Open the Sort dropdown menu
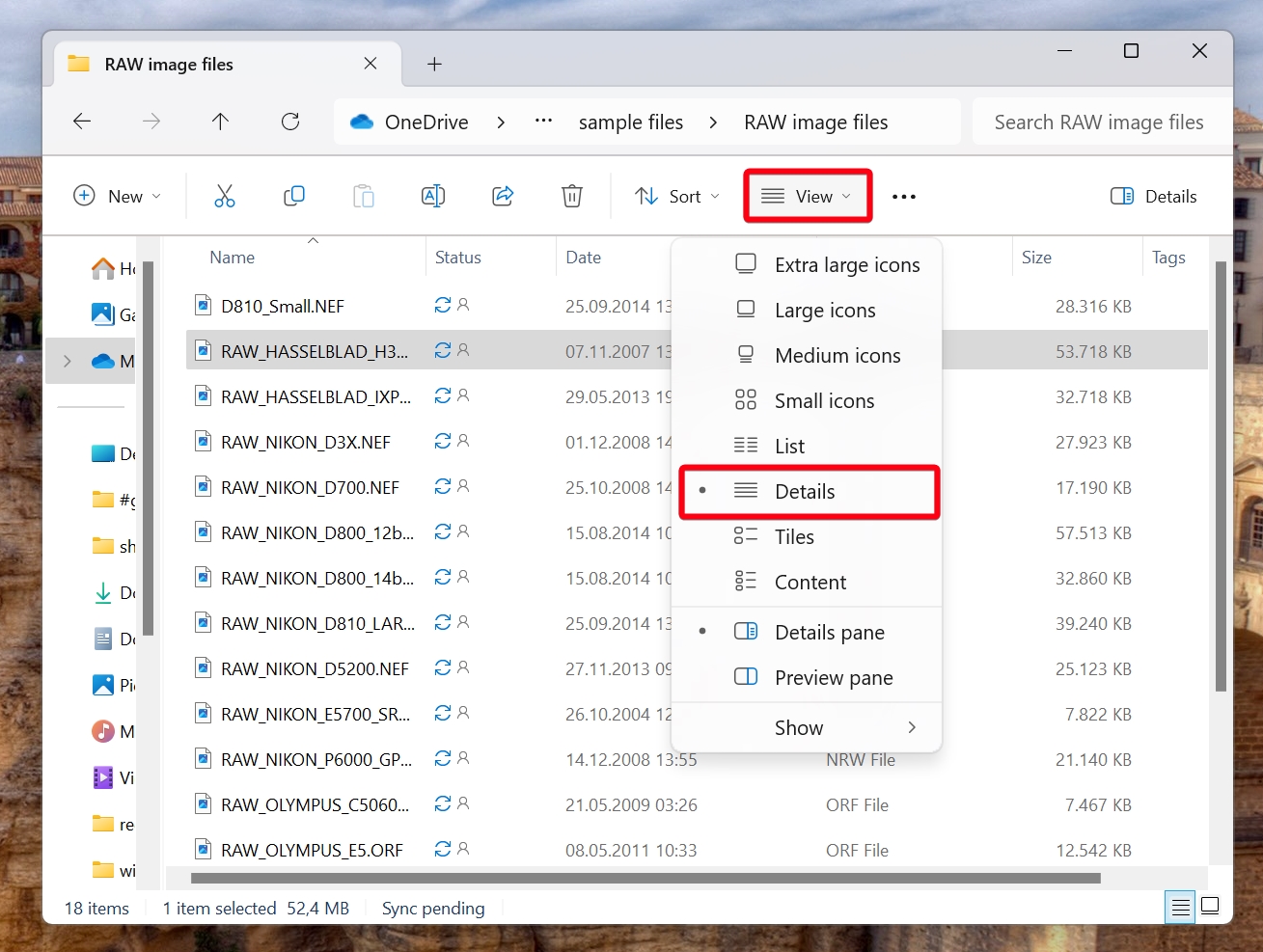1263x952 pixels. [x=676, y=196]
